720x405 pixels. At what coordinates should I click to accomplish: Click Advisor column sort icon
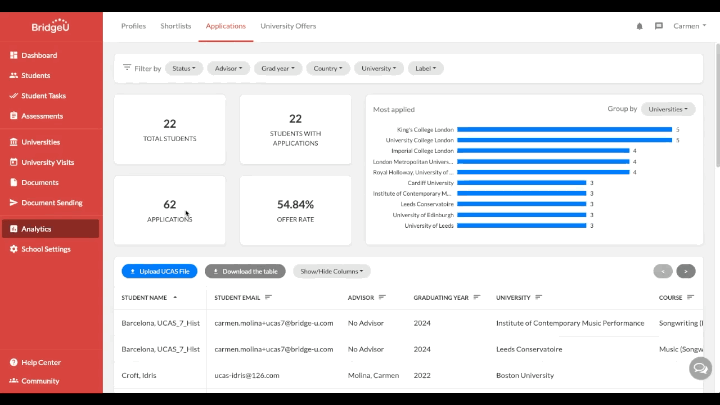(x=382, y=298)
